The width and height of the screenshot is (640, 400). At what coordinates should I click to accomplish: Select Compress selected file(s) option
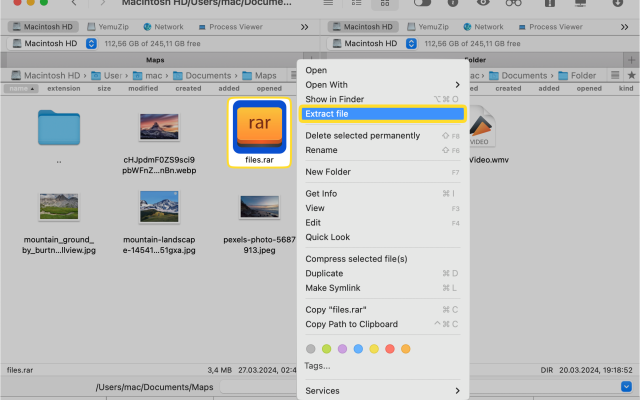coord(356,259)
